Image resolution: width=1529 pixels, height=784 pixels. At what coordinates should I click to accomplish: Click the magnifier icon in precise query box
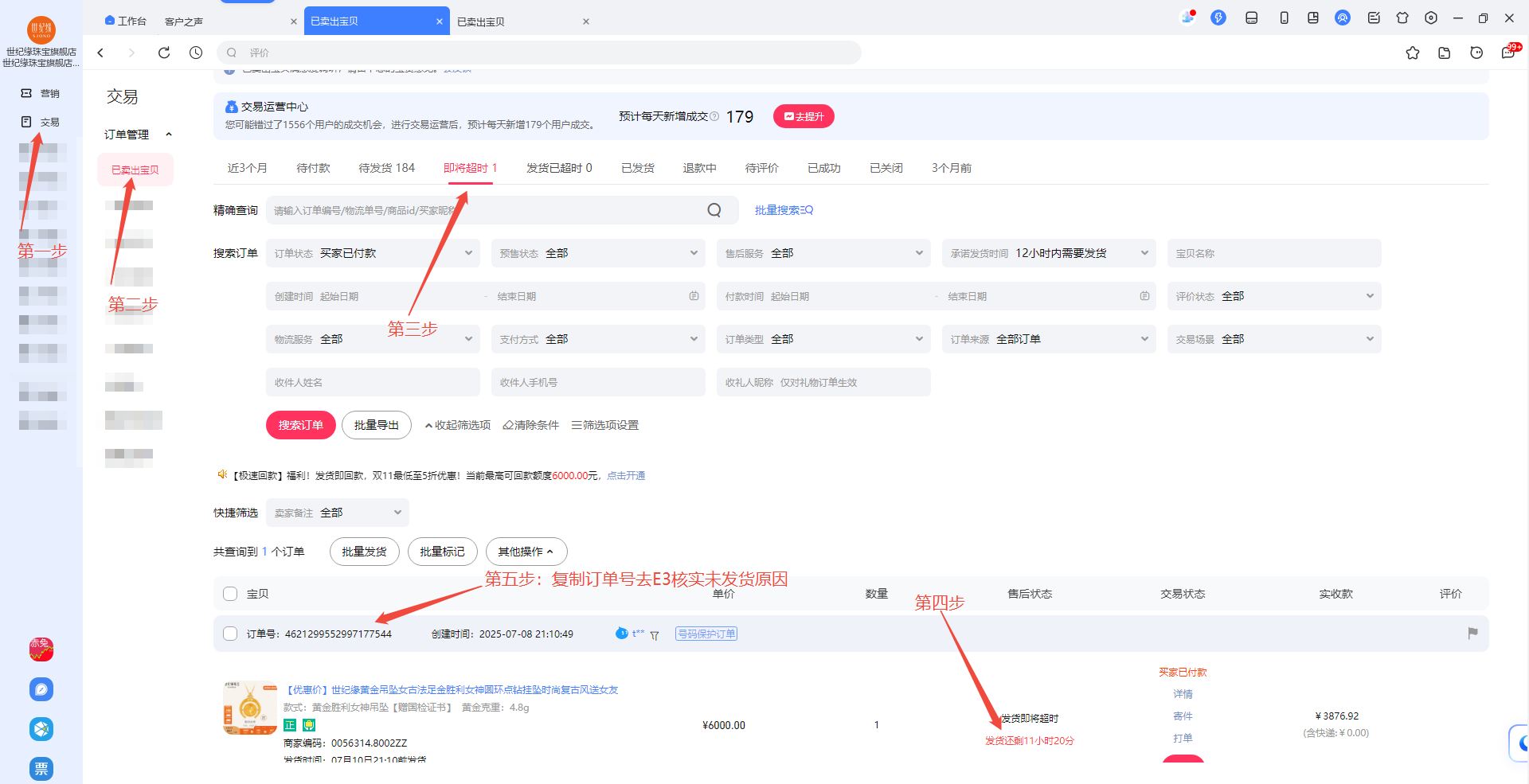point(714,210)
